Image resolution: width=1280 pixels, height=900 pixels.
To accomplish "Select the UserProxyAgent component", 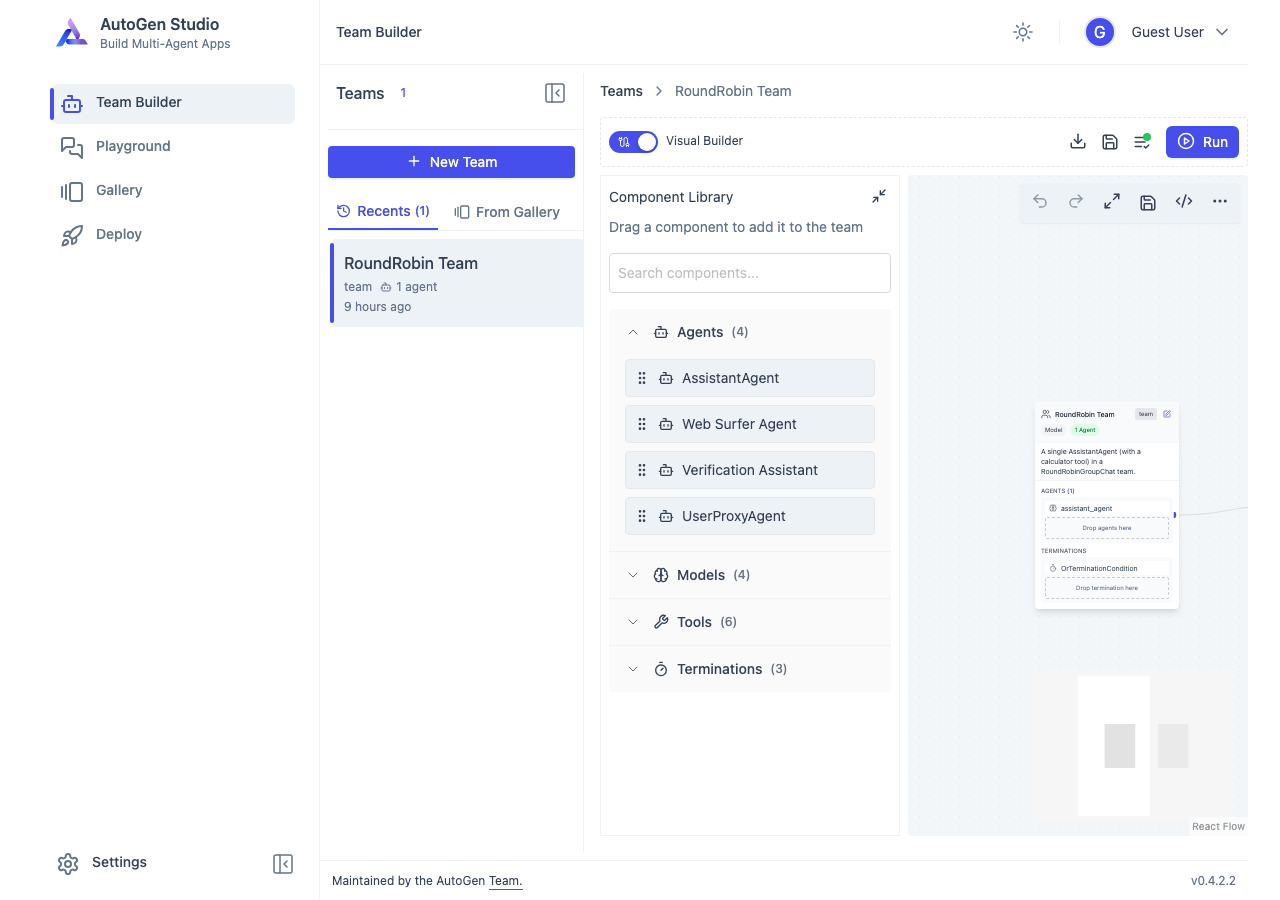I will pyautogui.click(x=750, y=516).
